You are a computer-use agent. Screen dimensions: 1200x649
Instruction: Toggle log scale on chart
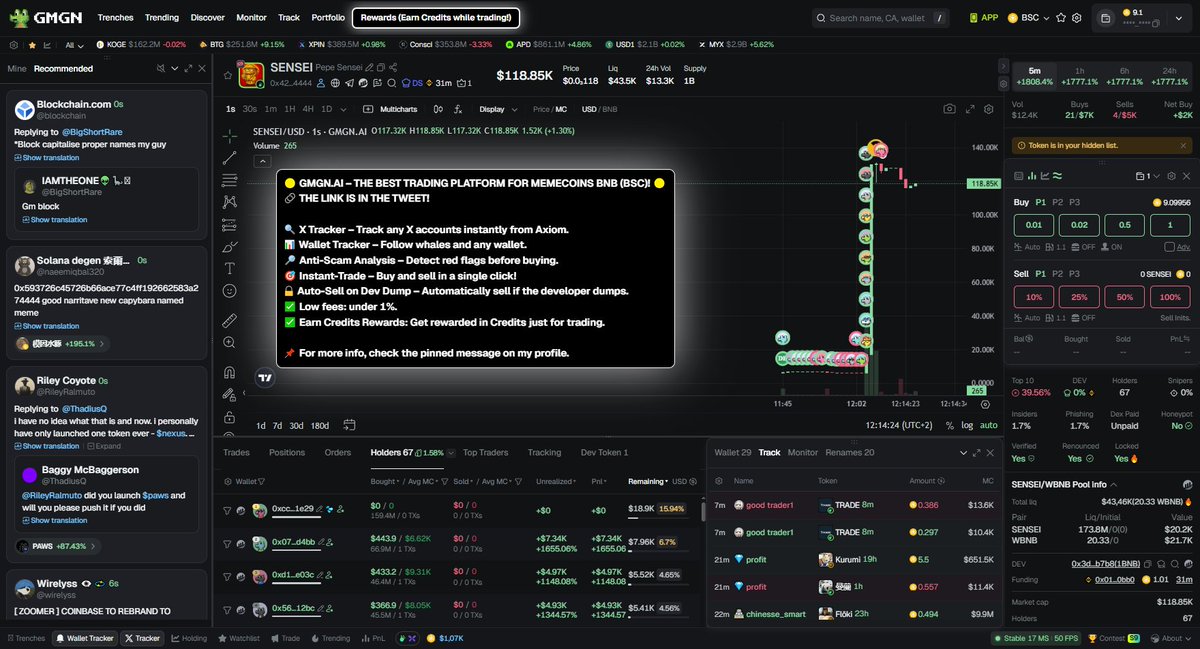966,426
